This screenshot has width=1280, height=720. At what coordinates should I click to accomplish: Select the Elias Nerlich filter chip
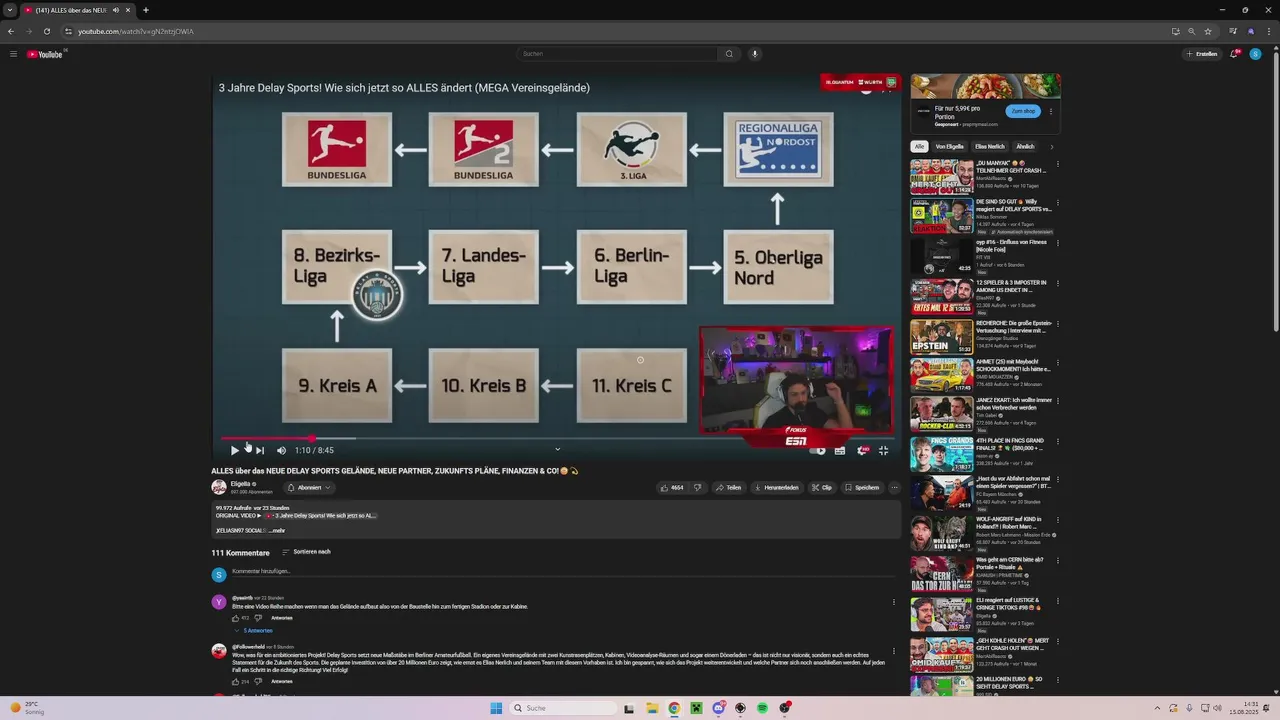990,146
